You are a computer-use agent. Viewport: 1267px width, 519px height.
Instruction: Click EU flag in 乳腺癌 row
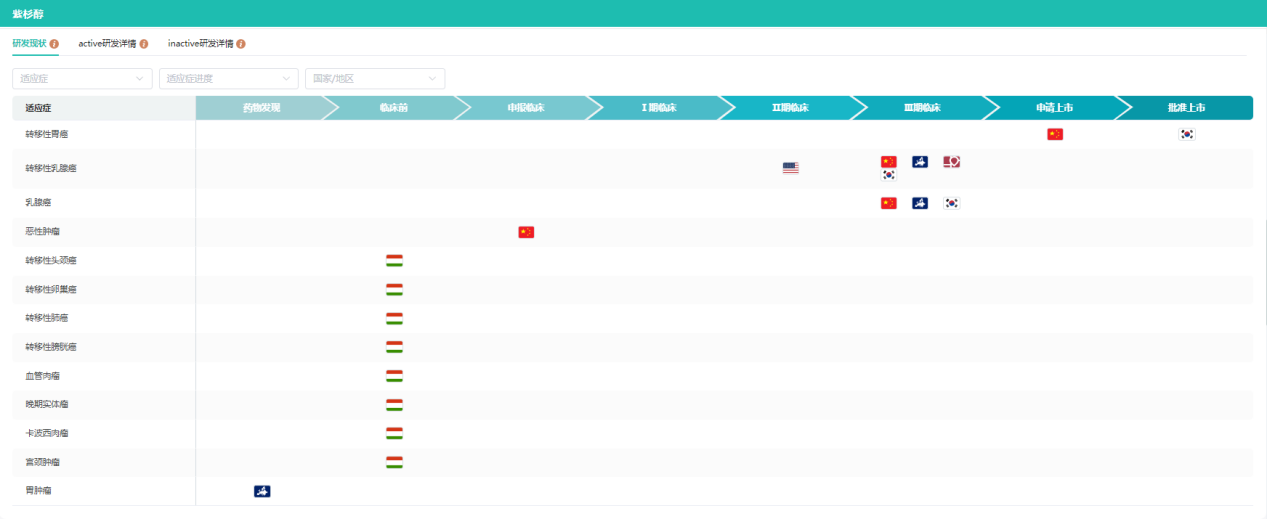[920, 203]
